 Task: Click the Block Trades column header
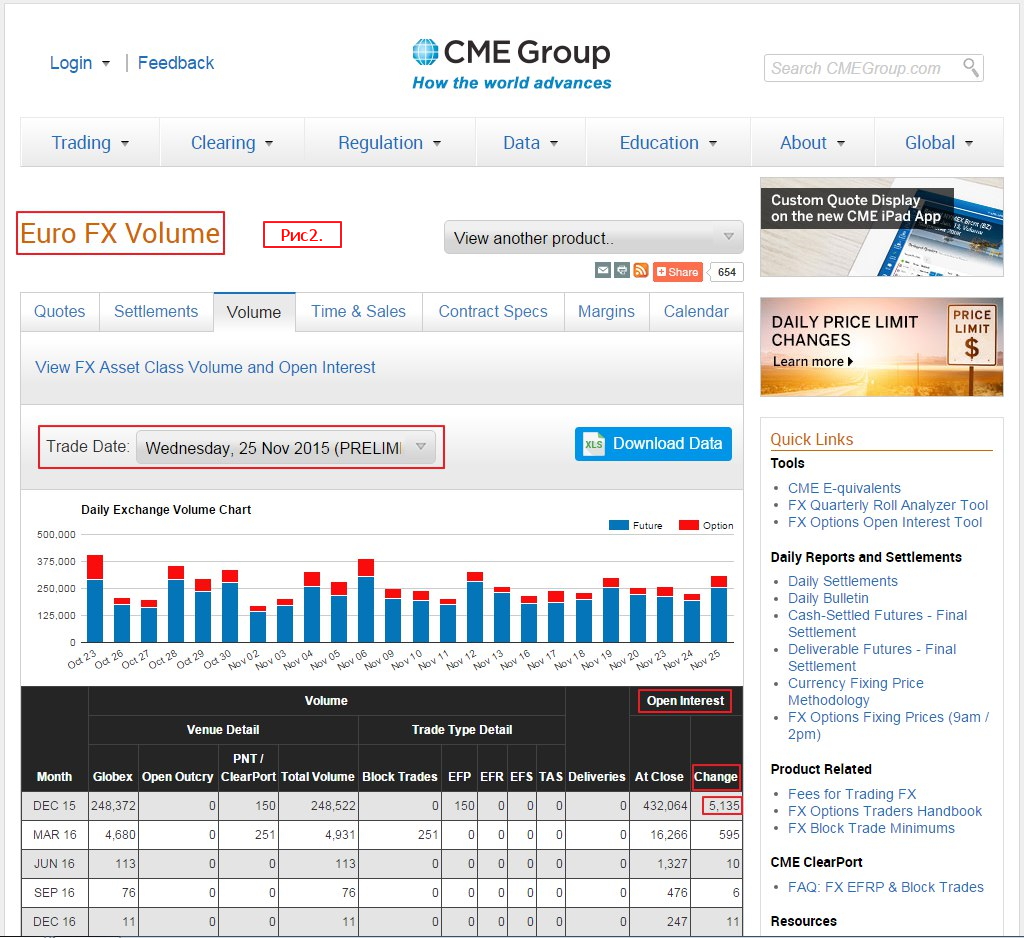click(400, 776)
